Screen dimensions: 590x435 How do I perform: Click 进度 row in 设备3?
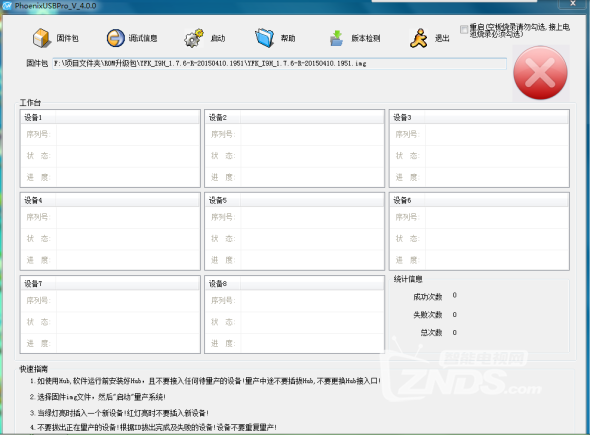[x=479, y=177]
